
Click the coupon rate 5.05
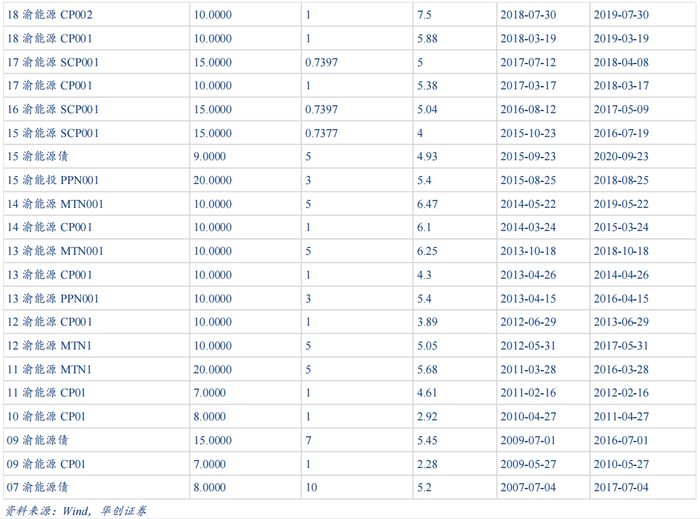[427, 345]
